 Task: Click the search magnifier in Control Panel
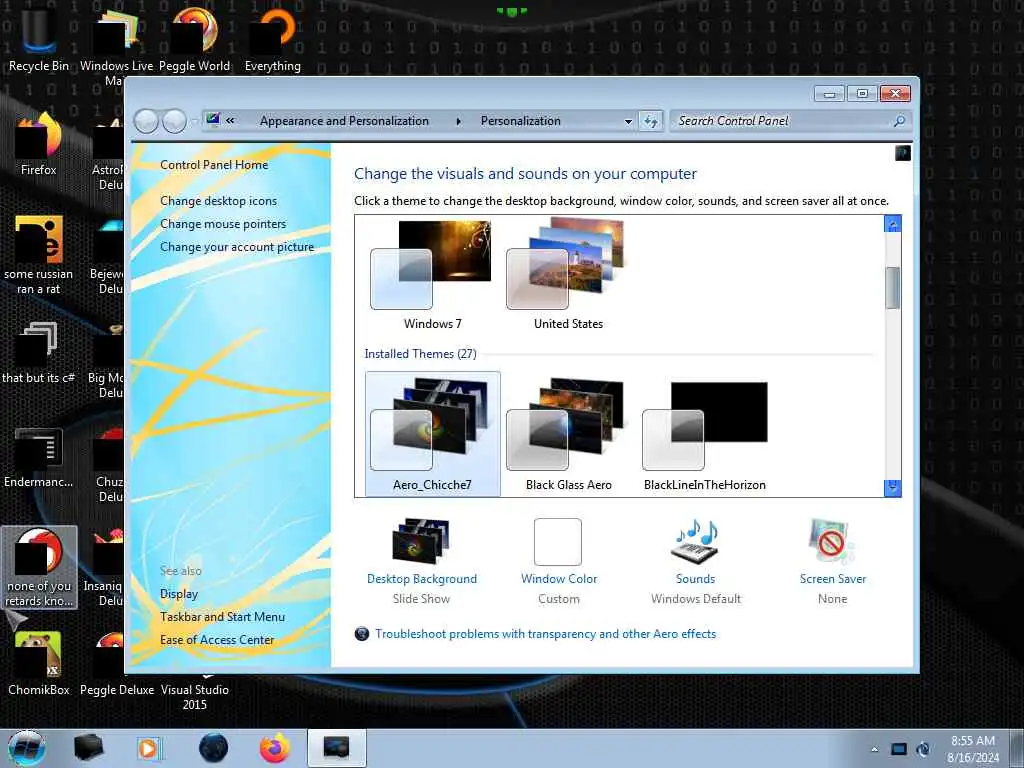tap(899, 121)
